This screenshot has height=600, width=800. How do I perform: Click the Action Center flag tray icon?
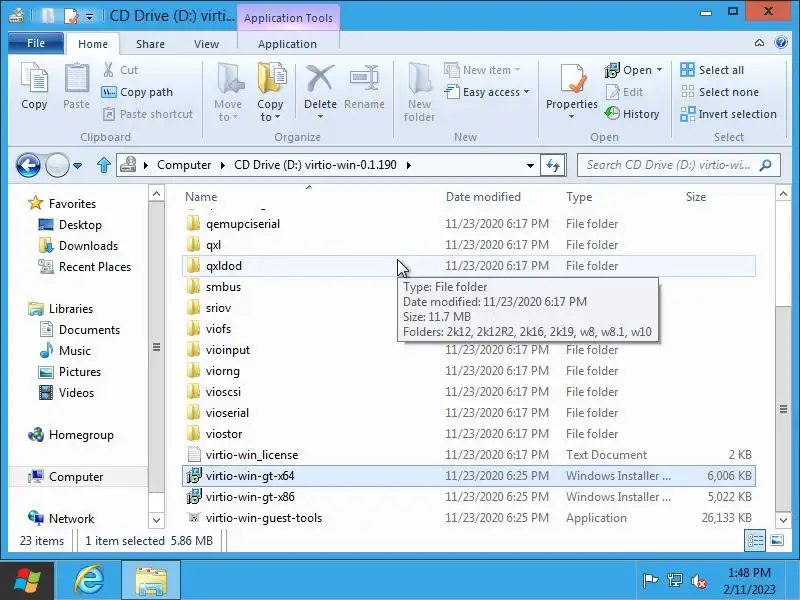point(650,581)
